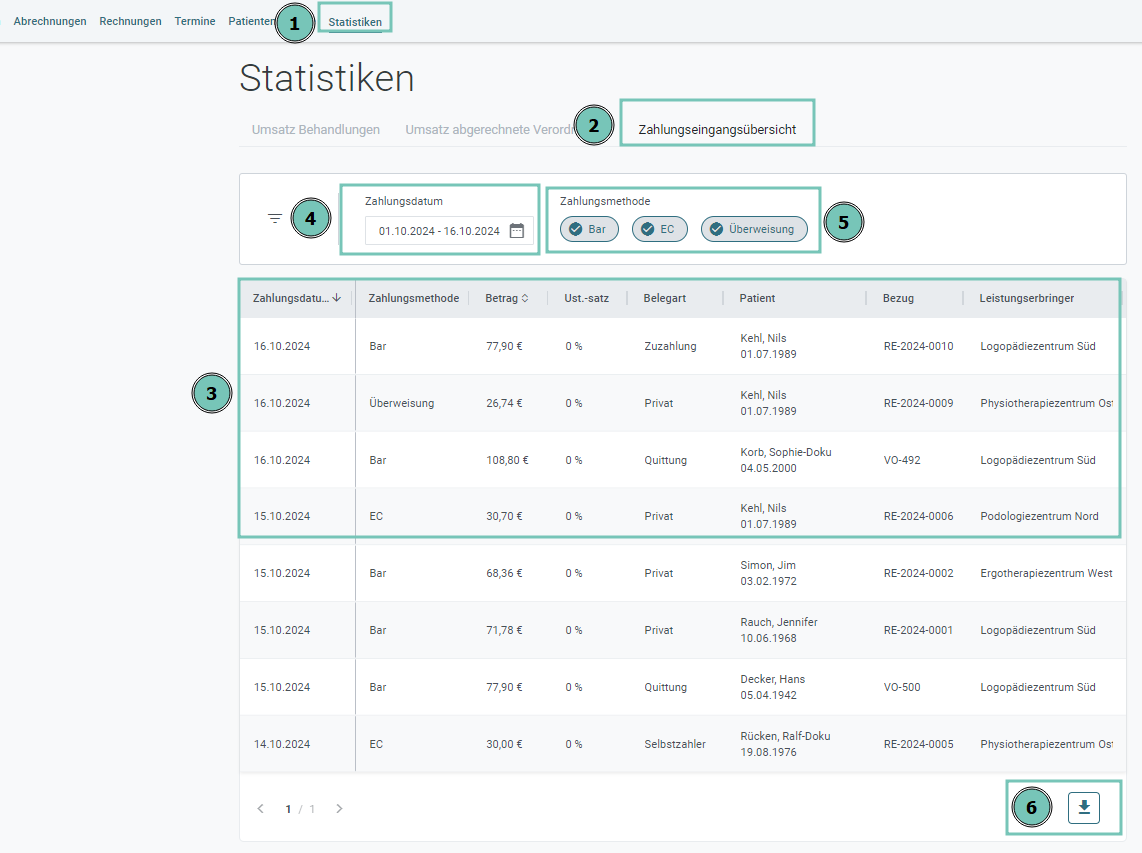1142x853 pixels.
Task: Select the Patient column header
Action: click(x=757, y=298)
